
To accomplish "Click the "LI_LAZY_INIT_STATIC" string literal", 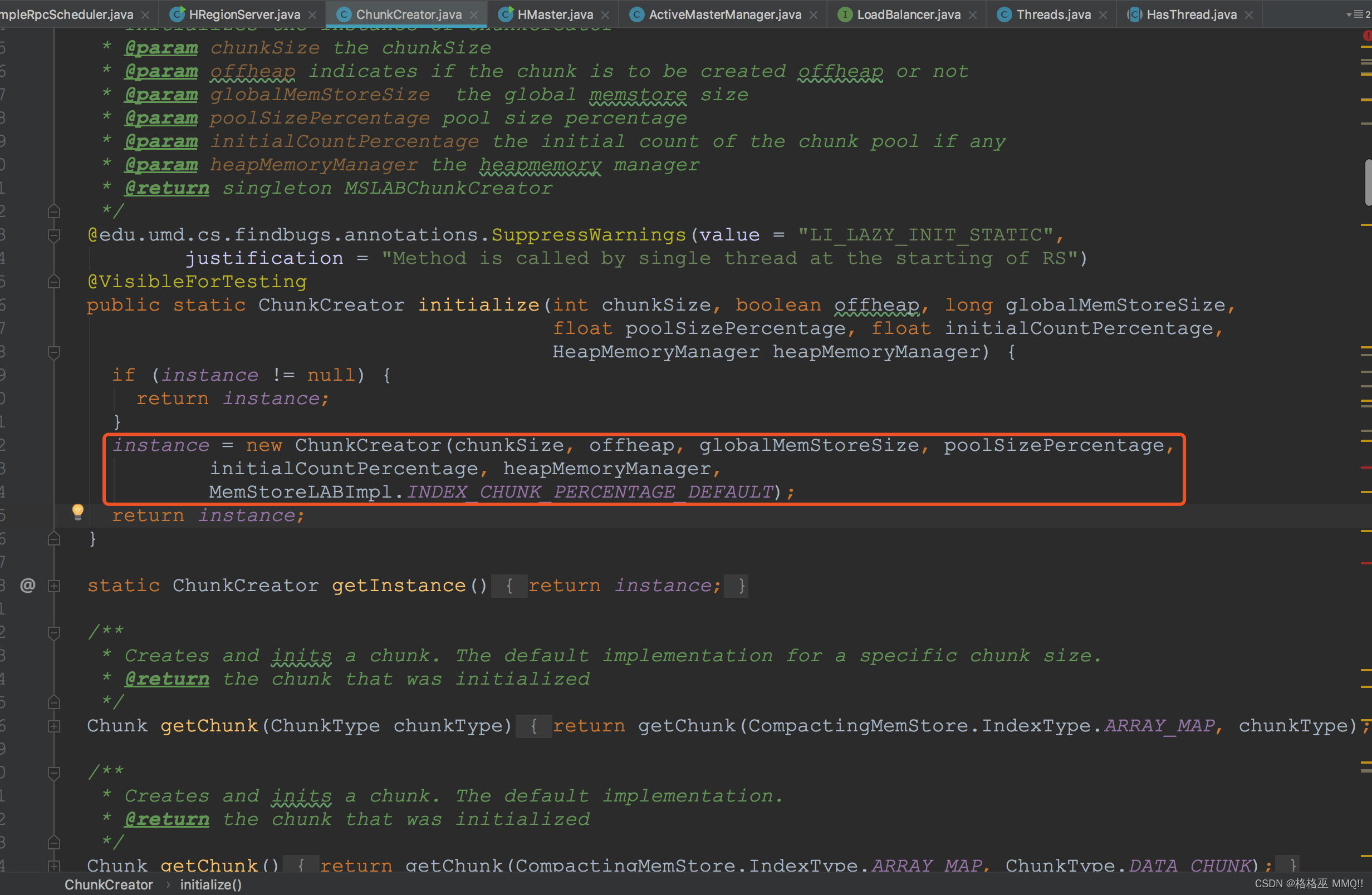I will (926, 234).
